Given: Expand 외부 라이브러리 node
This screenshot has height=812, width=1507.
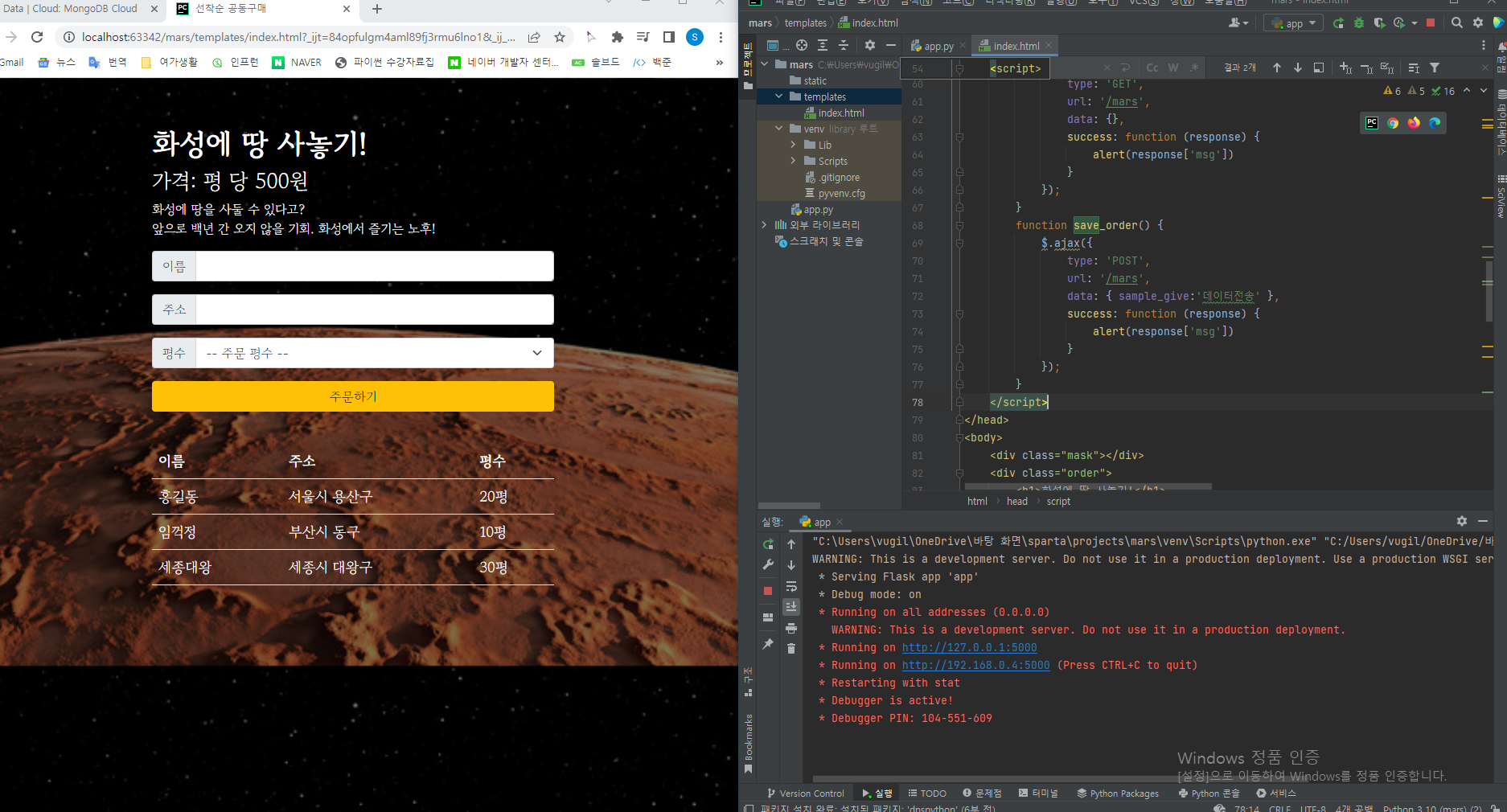Looking at the screenshot, I should pos(764,225).
